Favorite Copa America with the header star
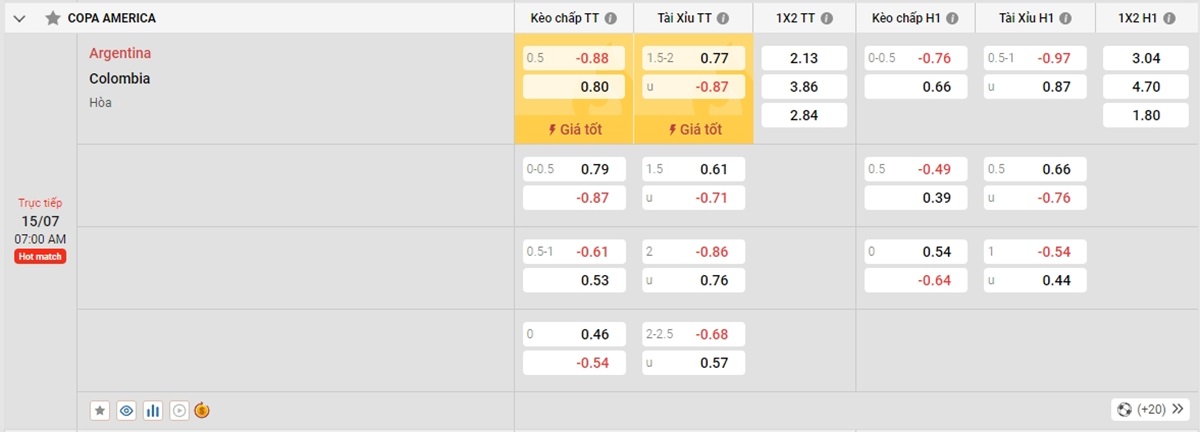The width and height of the screenshot is (1200, 432). tap(52, 18)
